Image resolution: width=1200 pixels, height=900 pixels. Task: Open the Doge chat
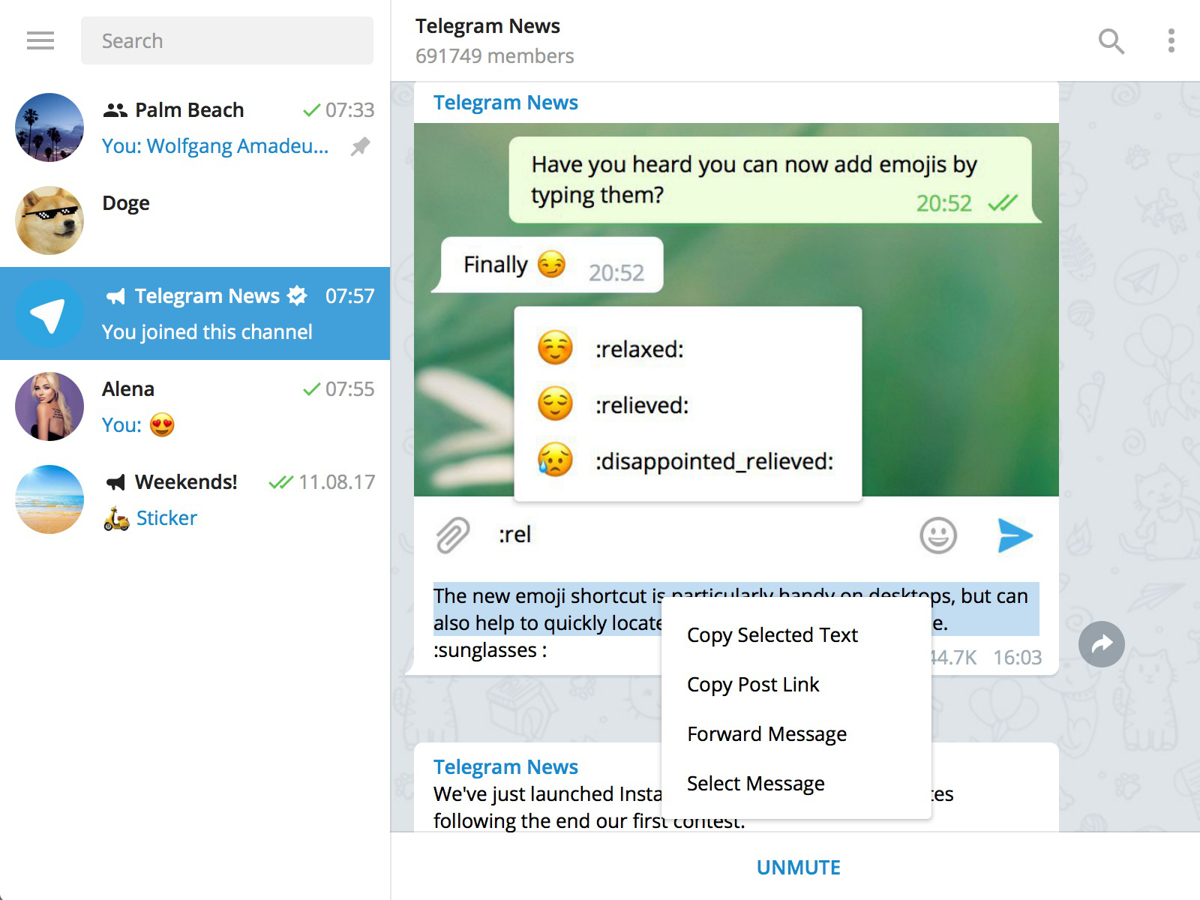click(x=195, y=221)
